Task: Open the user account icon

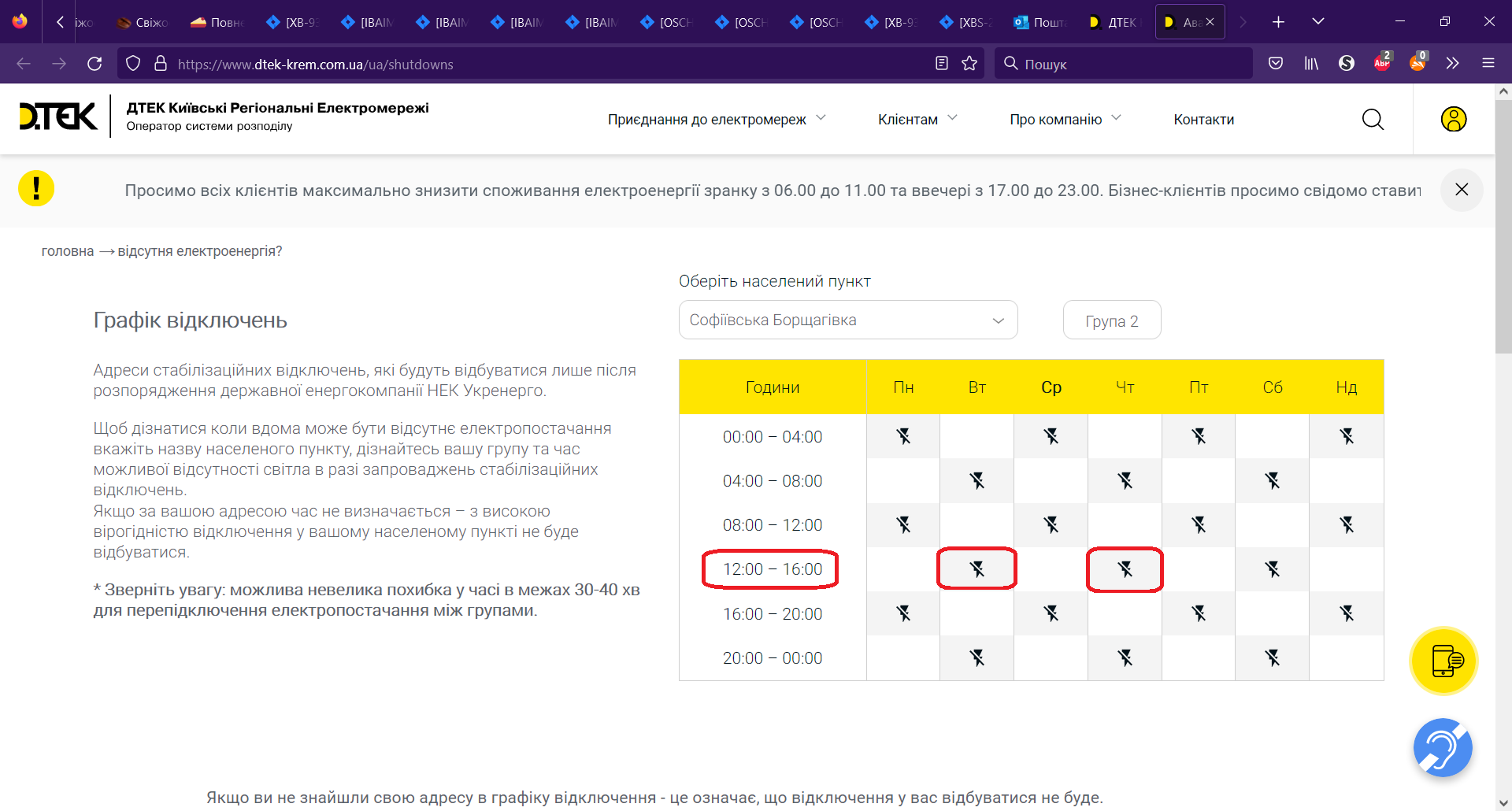Action: tap(1454, 119)
